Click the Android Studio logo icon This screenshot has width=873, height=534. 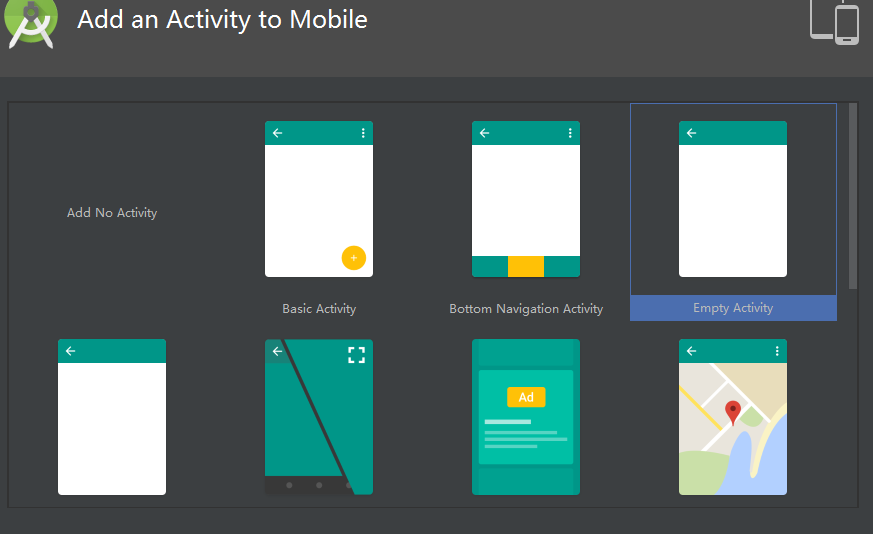[31, 22]
